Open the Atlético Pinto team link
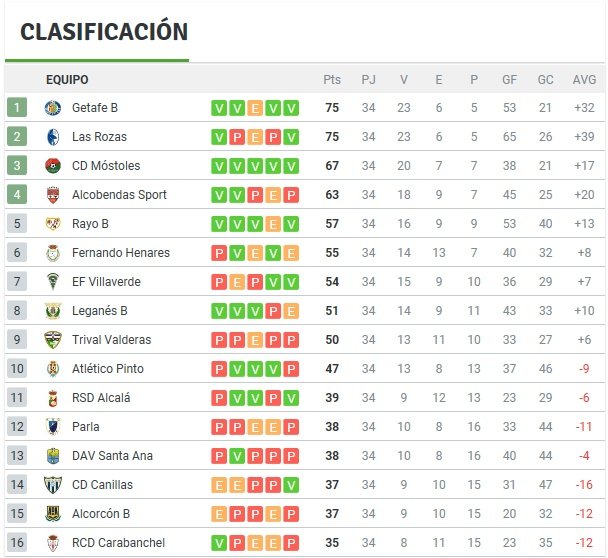This screenshot has width=608, height=558. coord(108,369)
